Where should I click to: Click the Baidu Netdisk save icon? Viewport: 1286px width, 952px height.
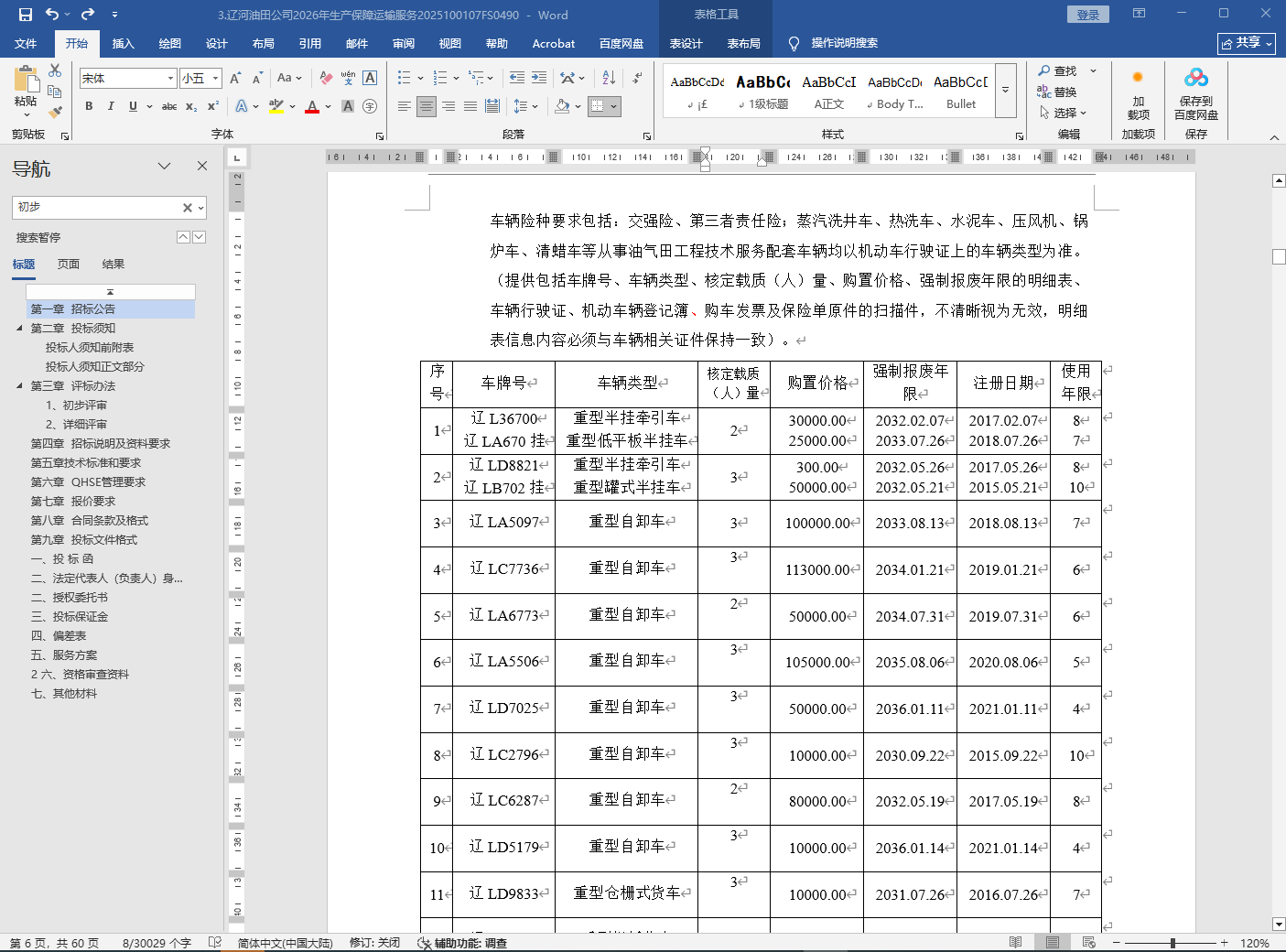point(1196,79)
